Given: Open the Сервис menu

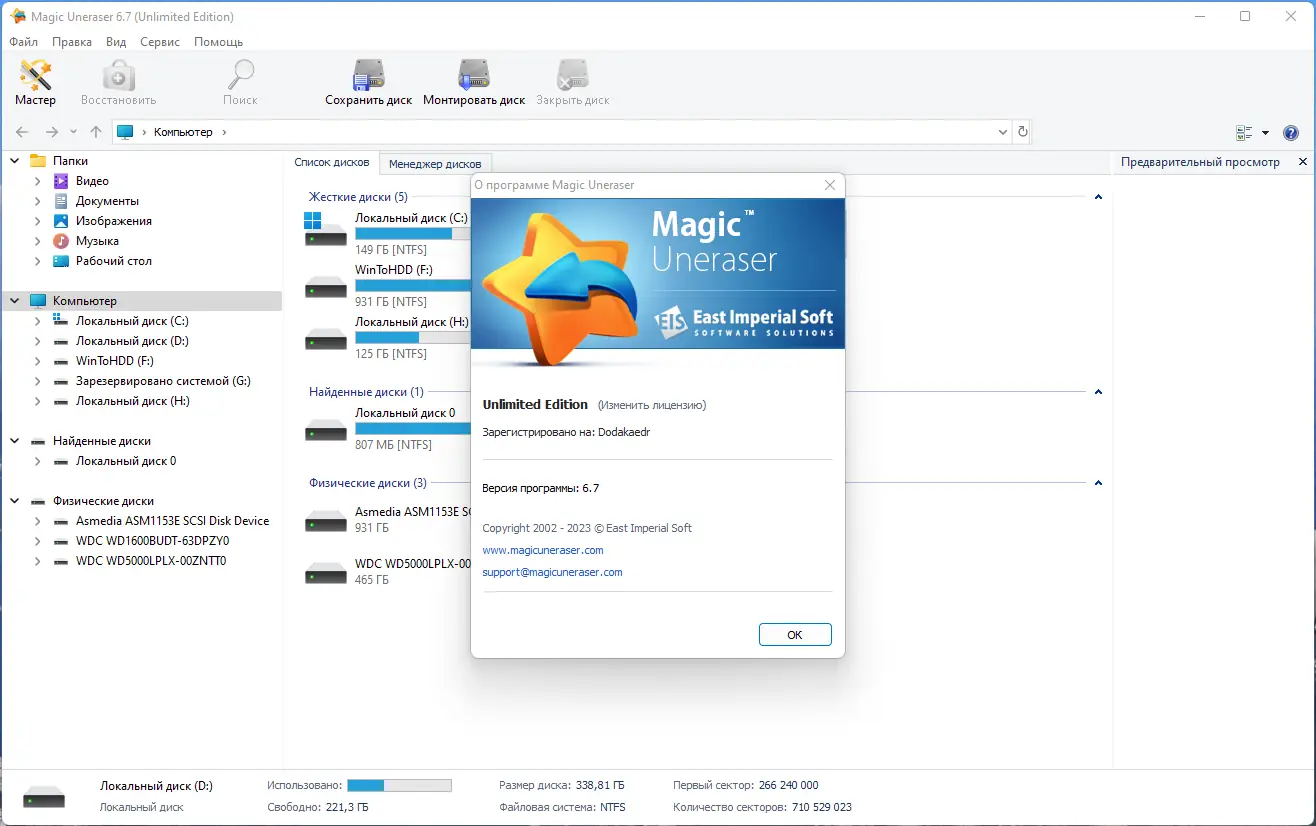Looking at the screenshot, I should pyautogui.click(x=159, y=42).
